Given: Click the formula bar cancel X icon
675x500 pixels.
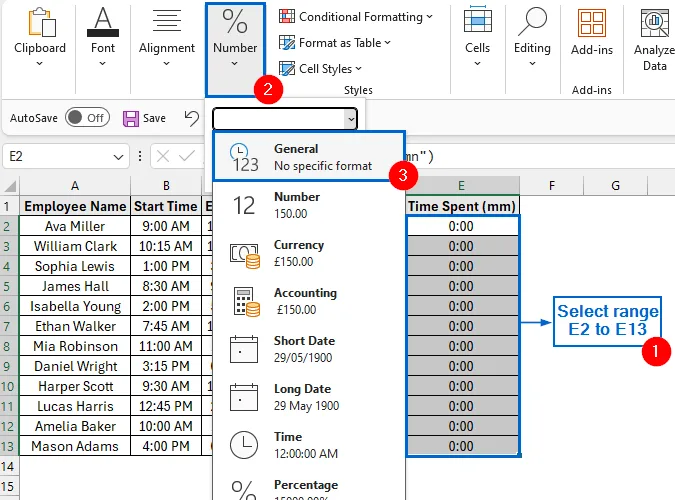Looking at the screenshot, I should 163,156.
